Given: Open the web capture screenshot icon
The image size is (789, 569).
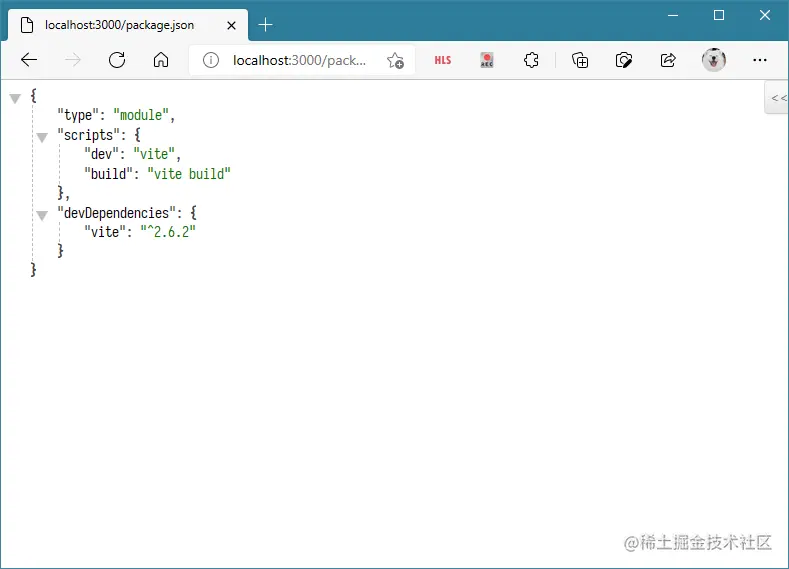Looking at the screenshot, I should (624, 60).
